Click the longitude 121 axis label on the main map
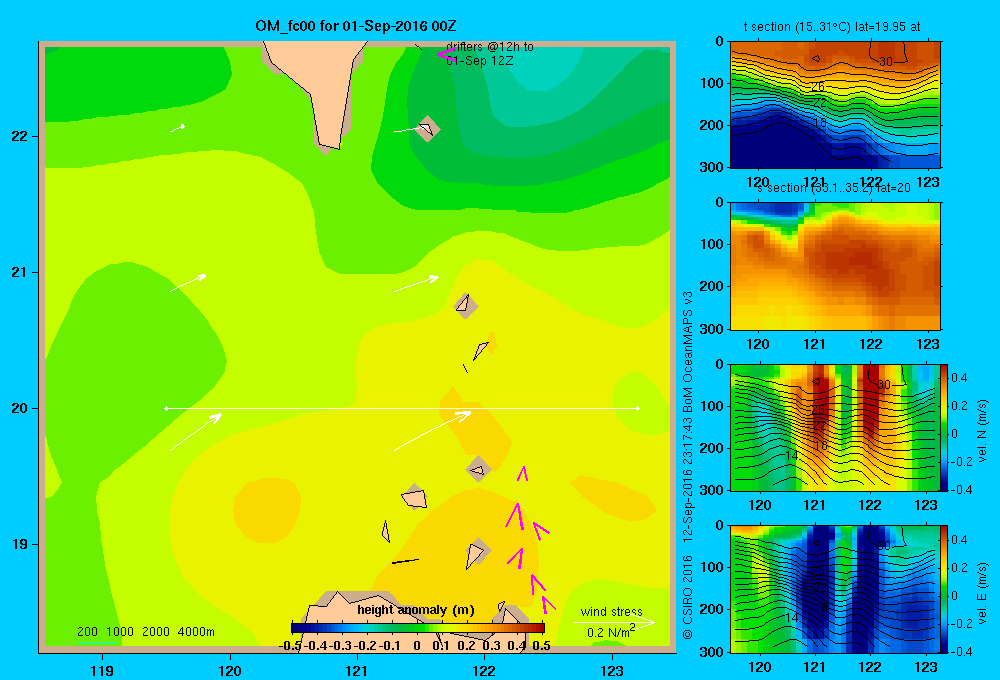The height and width of the screenshot is (680, 1000). (x=357, y=670)
